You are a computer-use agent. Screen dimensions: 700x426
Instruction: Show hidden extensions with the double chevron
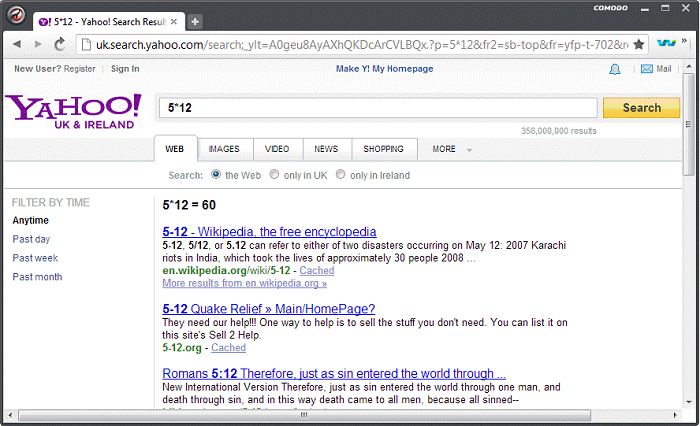[684, 41]
